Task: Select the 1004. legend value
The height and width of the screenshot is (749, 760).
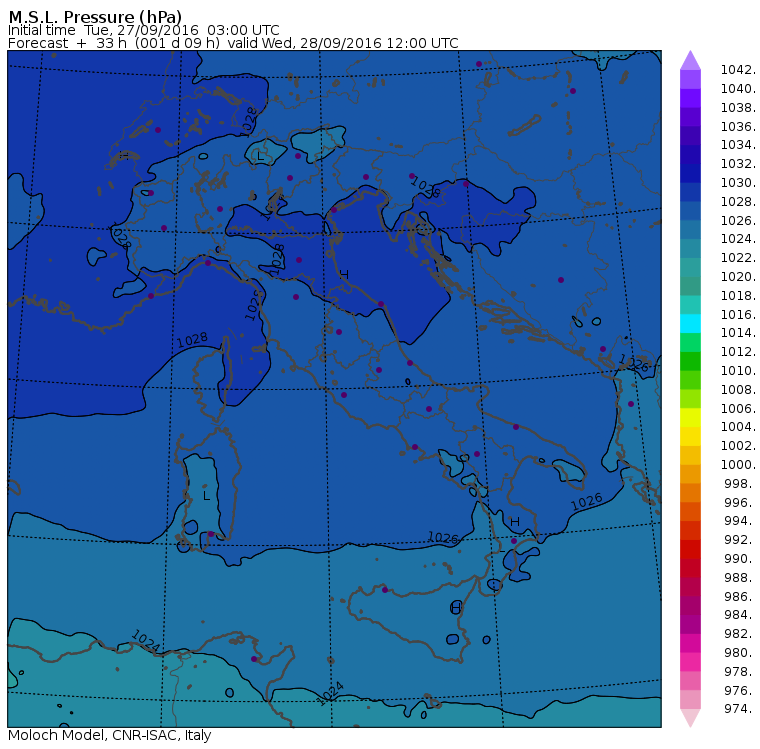Action: point(738,427)
